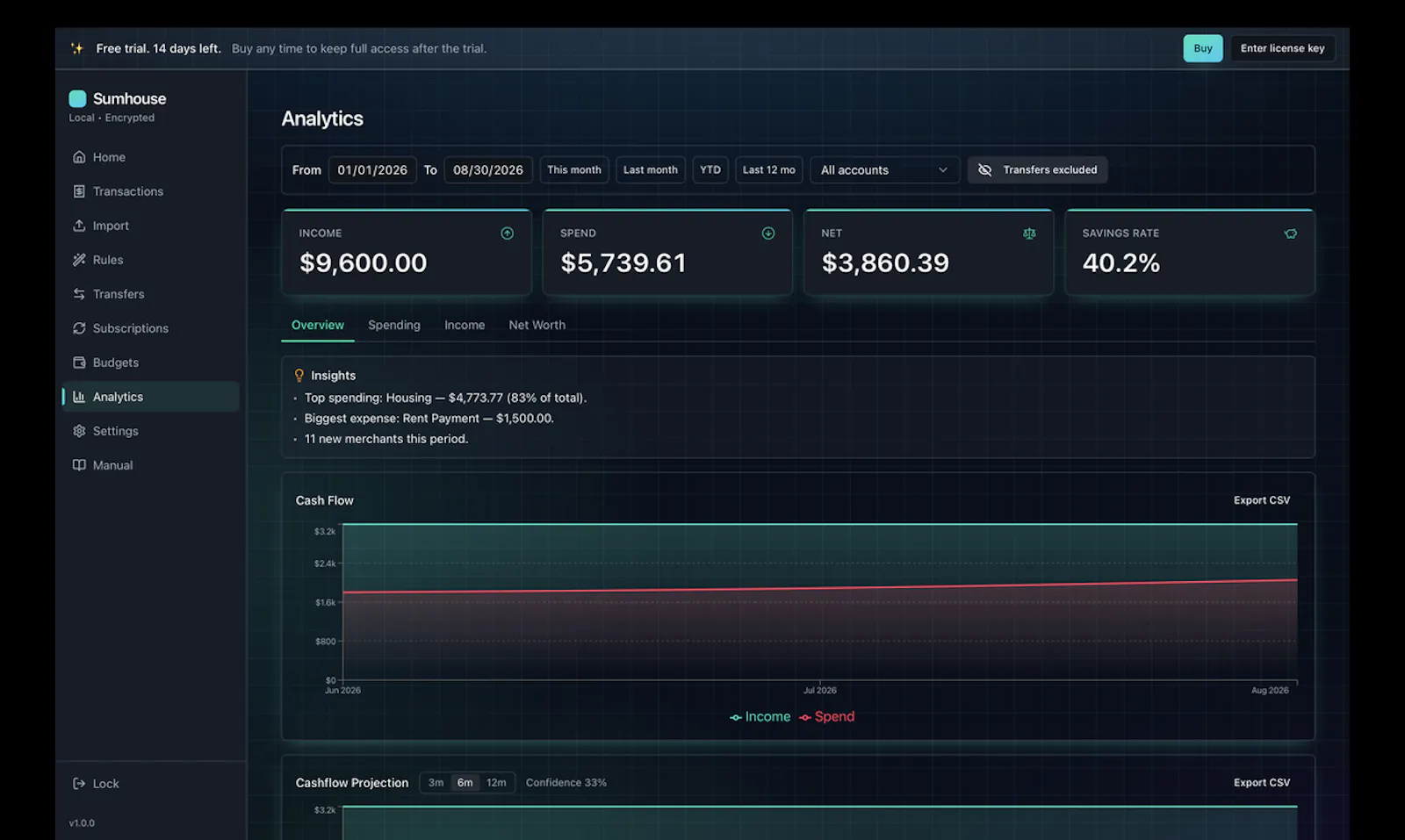Click the Income card arrow icon
Image resolution: width=1405 pixels, height=840 pixels.
[507, 233]
